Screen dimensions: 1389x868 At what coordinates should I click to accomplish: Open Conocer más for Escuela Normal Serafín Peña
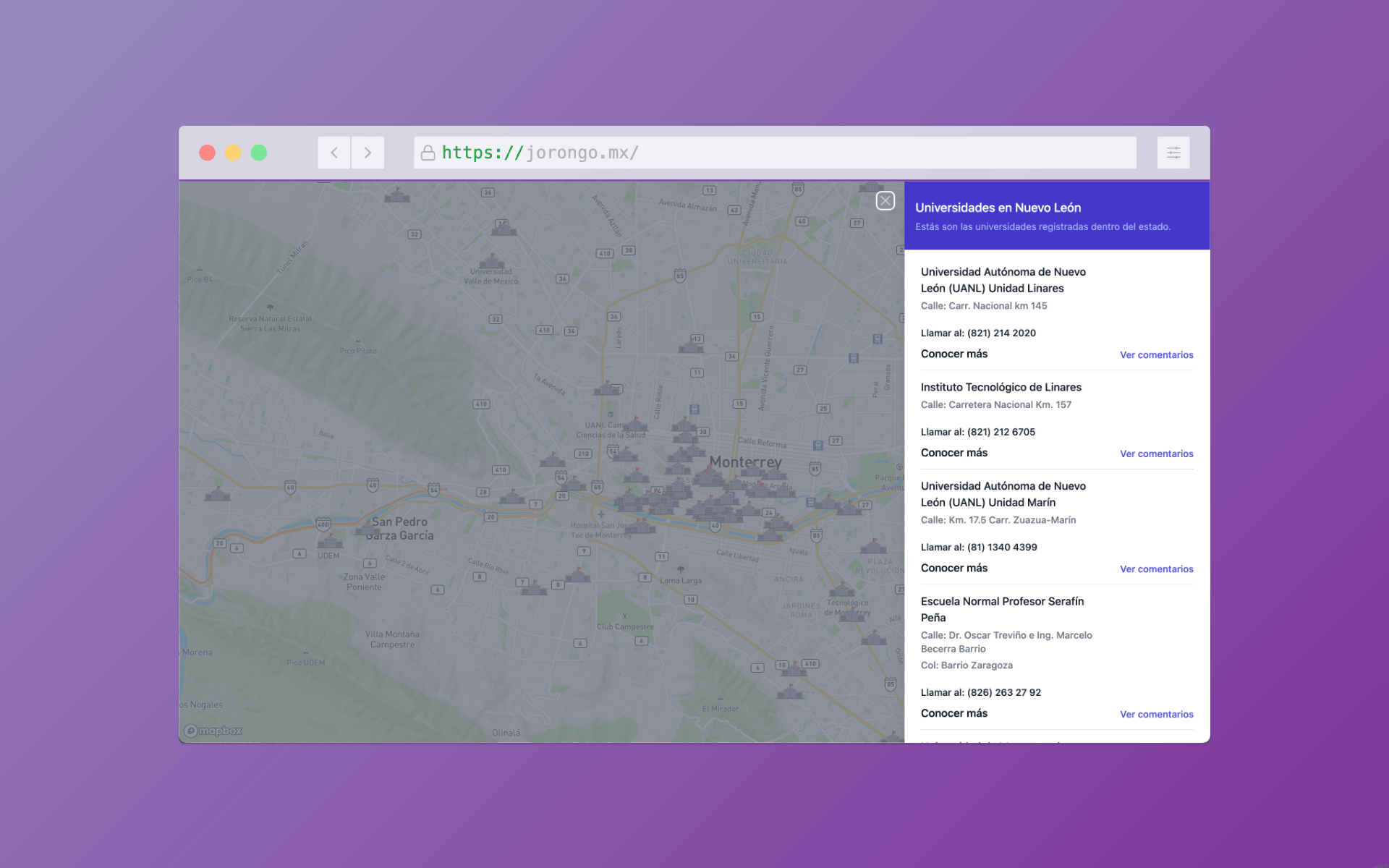tap(953, 713)
